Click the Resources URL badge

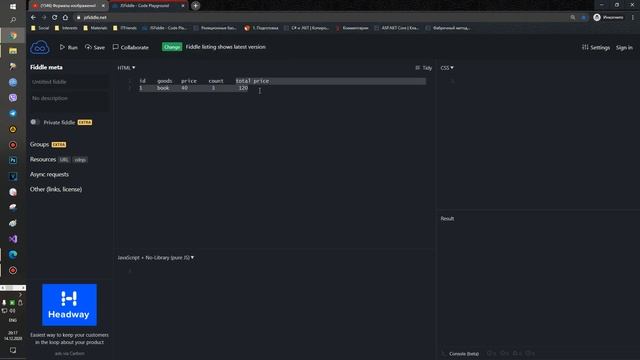(64, 160)
